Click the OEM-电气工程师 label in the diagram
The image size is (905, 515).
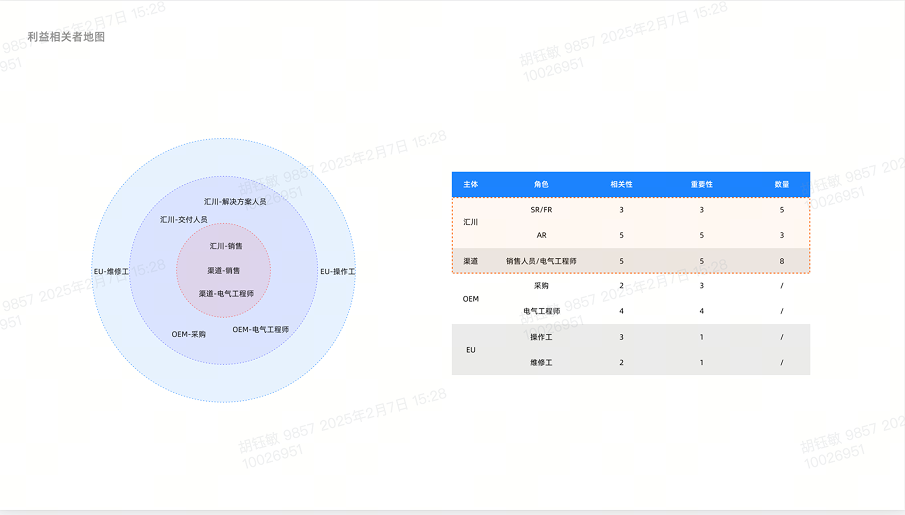[260, 330]
